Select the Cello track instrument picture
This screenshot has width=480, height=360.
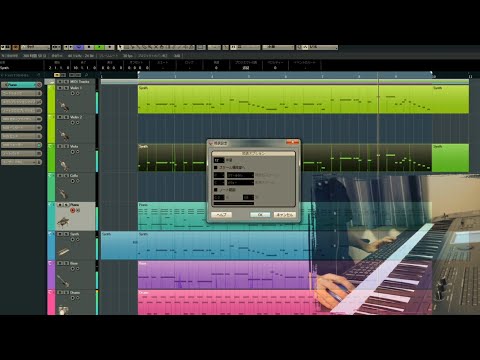tap(63, 193)
